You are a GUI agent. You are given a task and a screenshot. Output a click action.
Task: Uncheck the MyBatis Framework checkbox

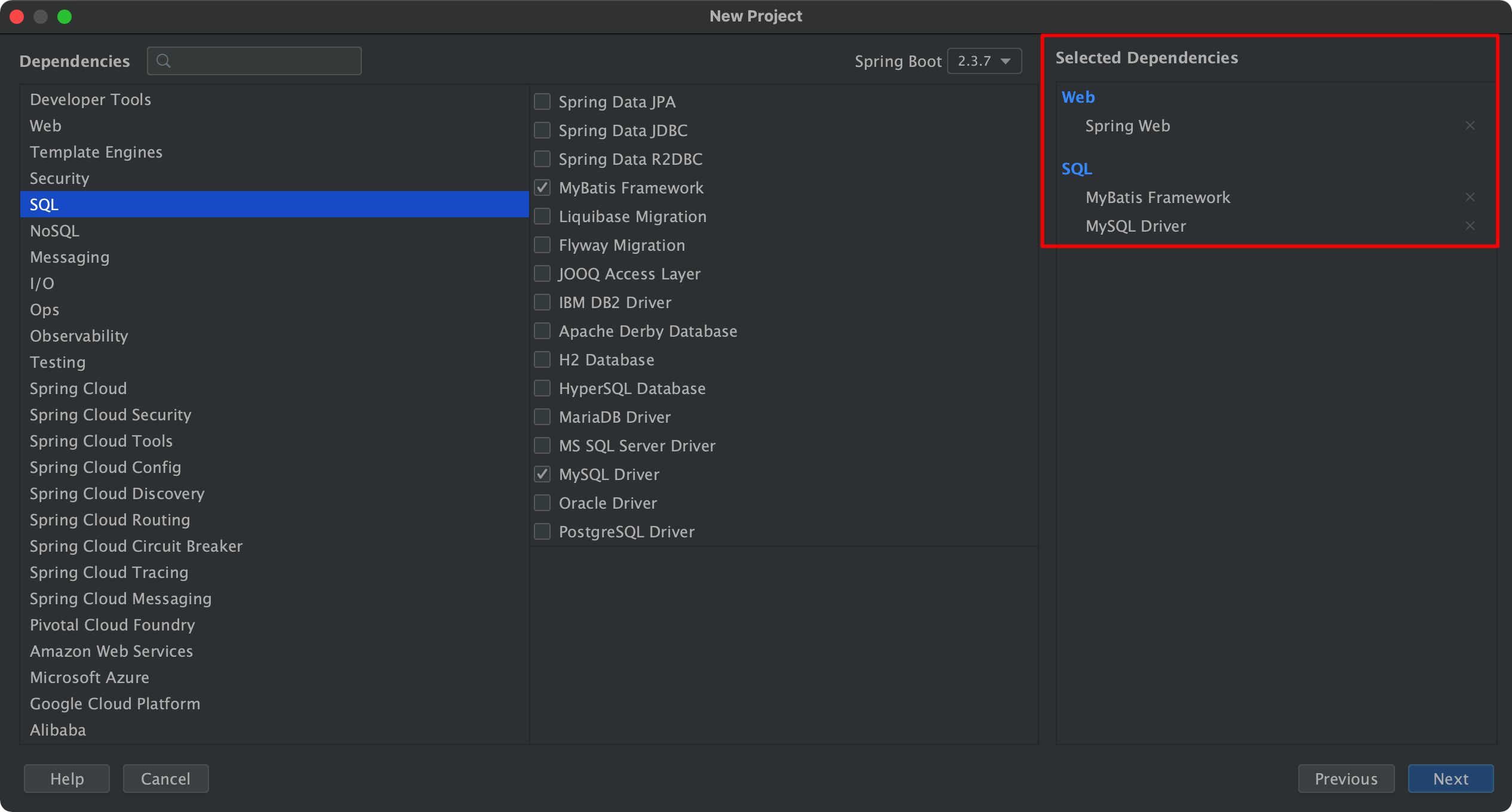click(x=542, y=187)
